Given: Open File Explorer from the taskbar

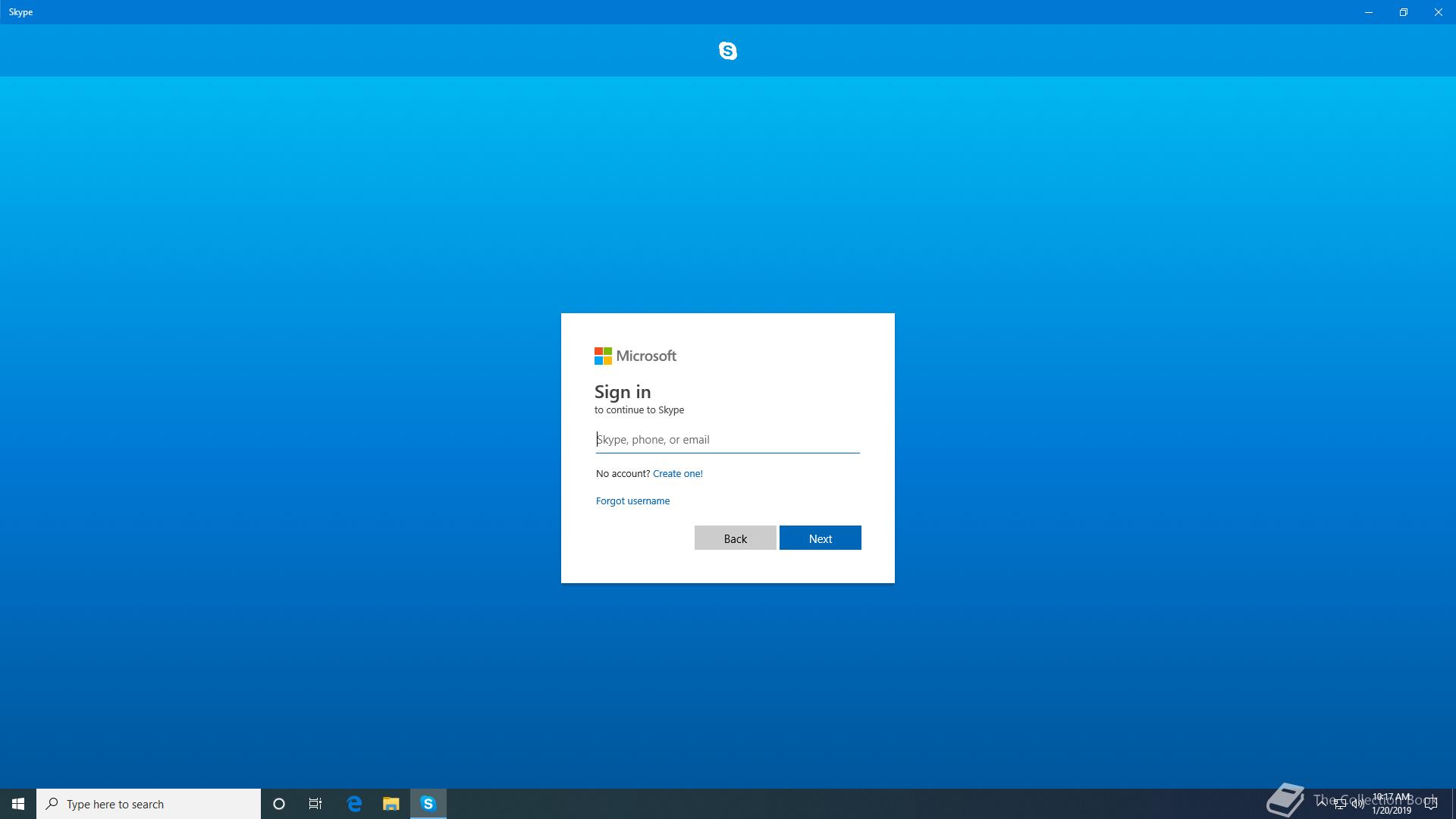Looking at the screenshot, I should [391, 804].
